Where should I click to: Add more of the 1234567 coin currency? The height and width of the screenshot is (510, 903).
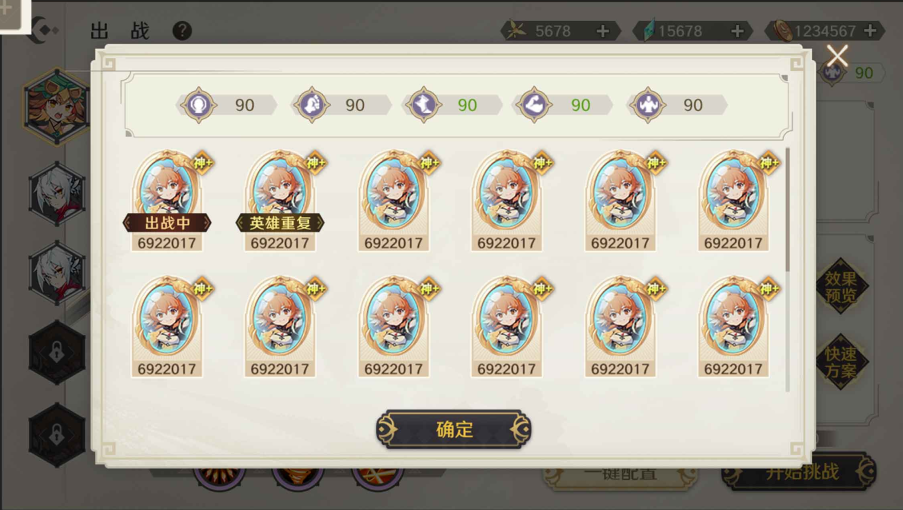(870, 31)
